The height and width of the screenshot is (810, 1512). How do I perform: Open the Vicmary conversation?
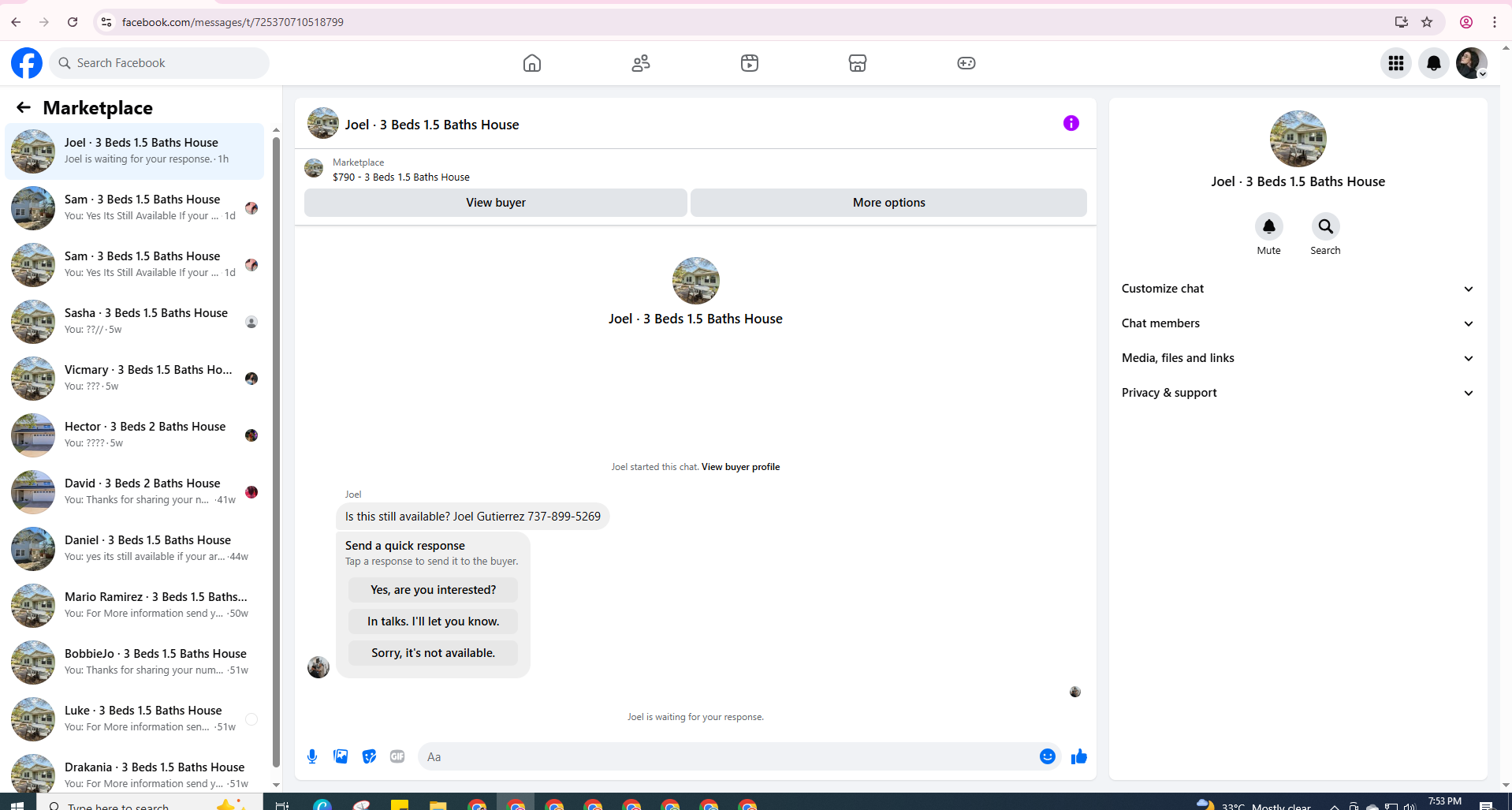(135, 379)
